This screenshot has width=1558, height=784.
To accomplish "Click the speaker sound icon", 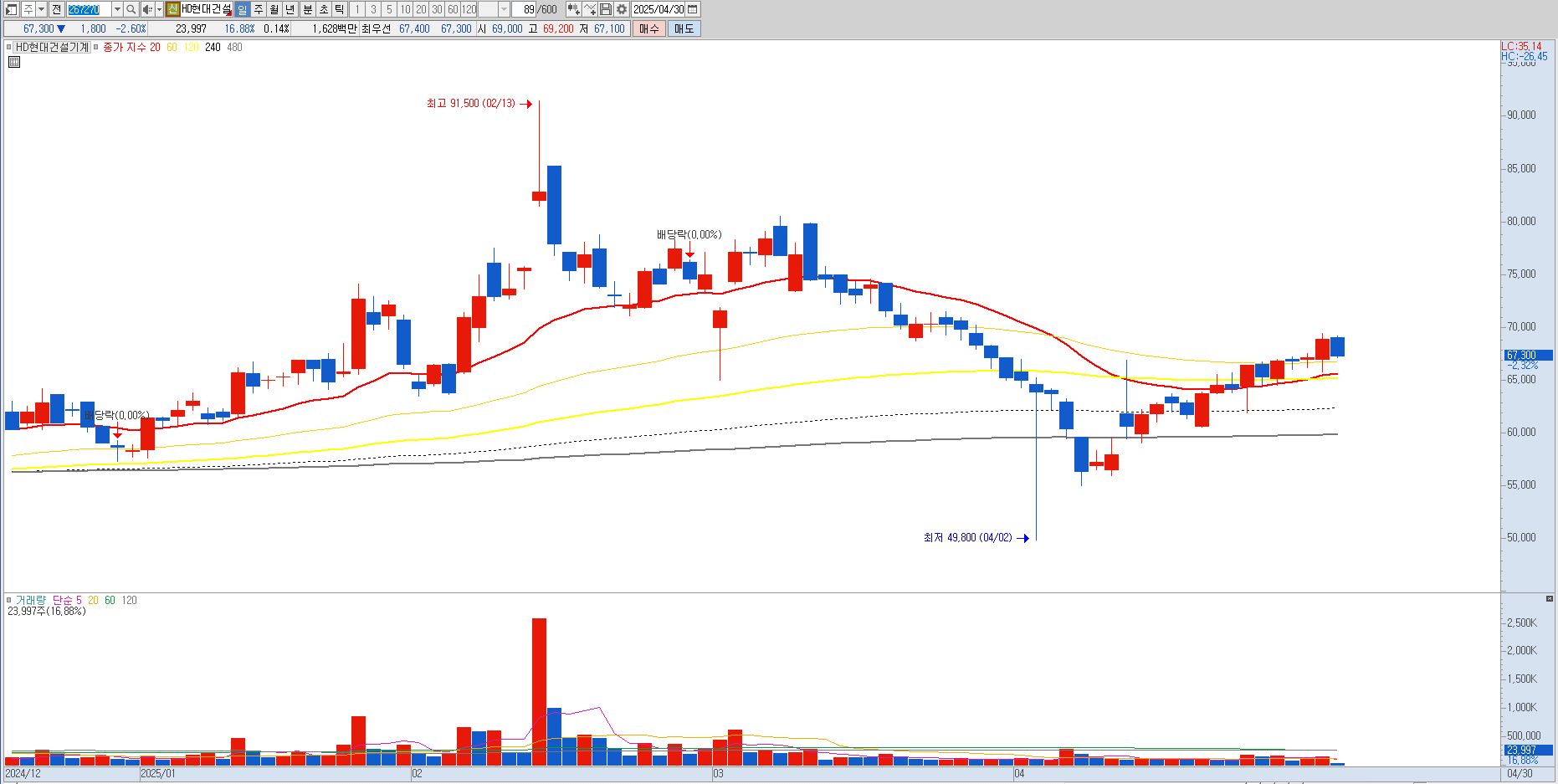I will point(147,9).
